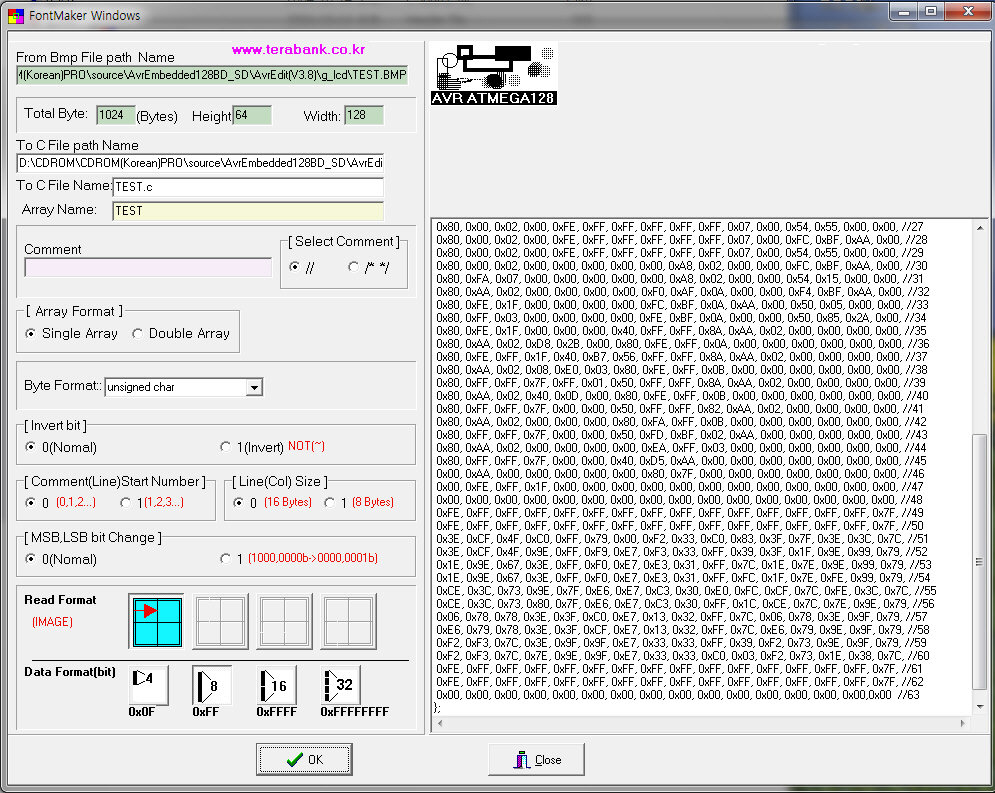Pick the third Read Format grid icon

tap(284, 621)
